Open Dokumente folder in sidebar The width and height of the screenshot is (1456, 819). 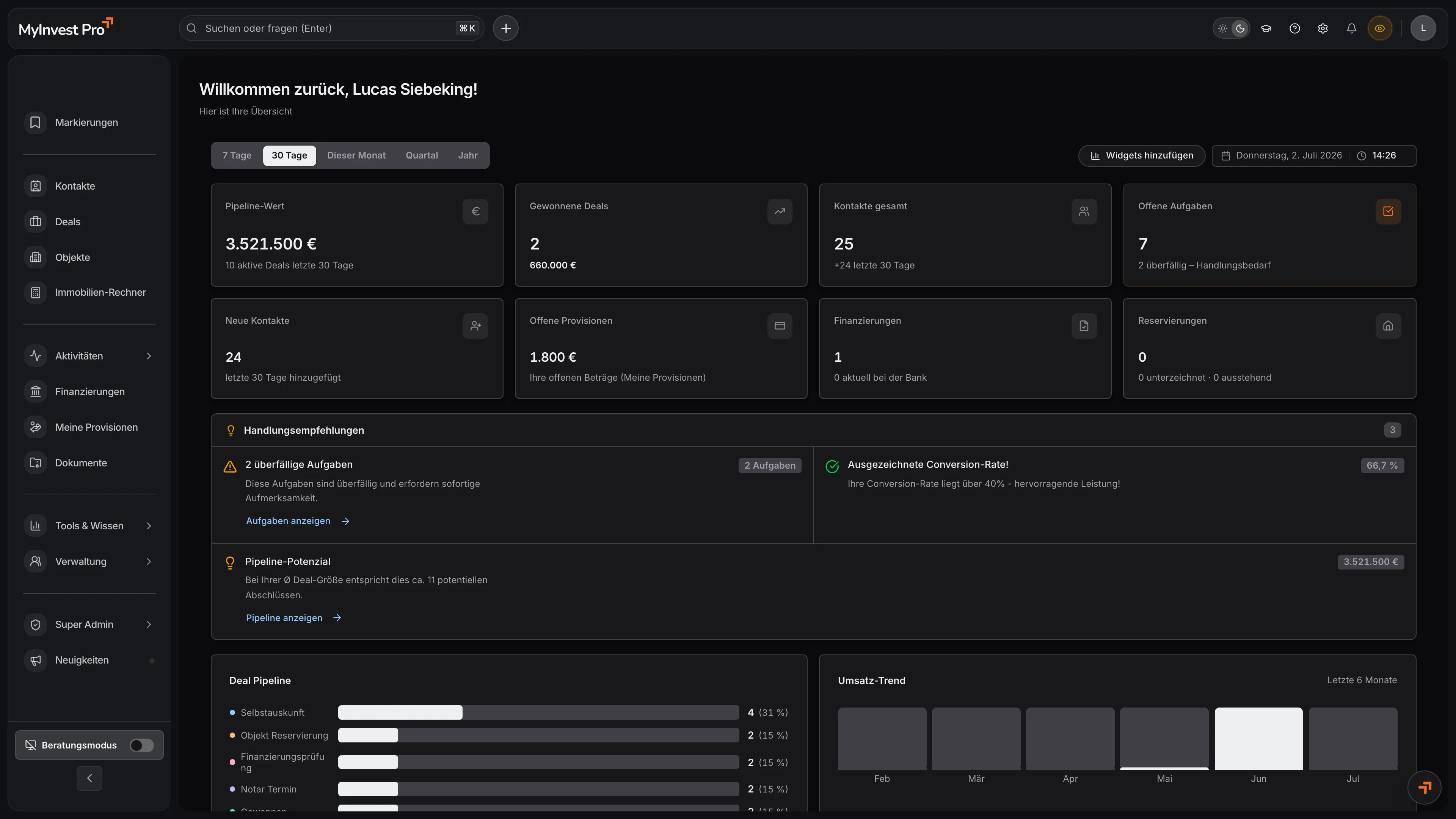pos(89,462)
